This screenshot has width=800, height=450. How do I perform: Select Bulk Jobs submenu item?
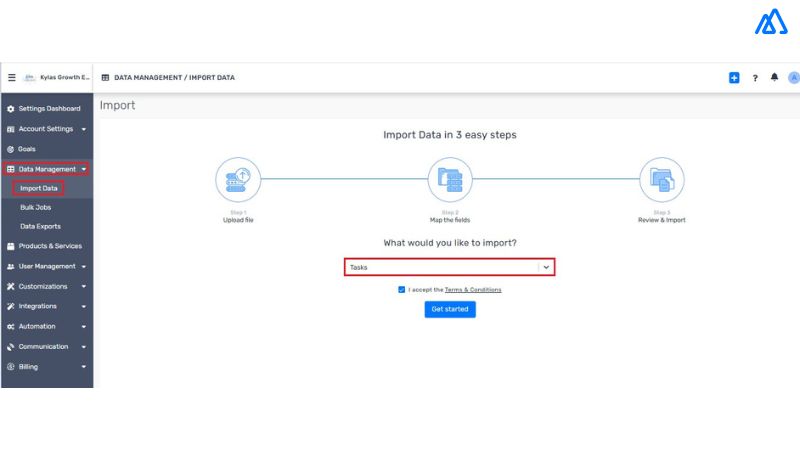click(x=36, y=207)
